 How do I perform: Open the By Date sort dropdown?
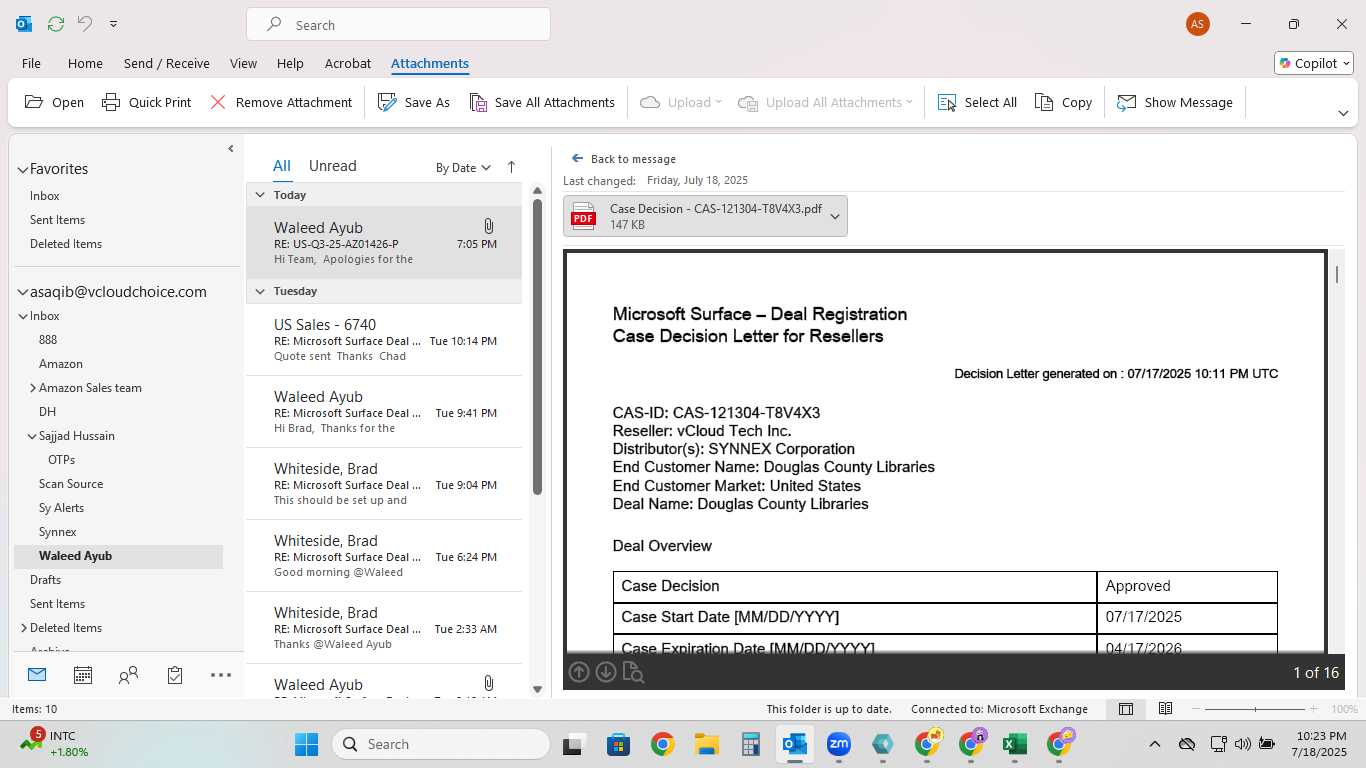(463, 167)
